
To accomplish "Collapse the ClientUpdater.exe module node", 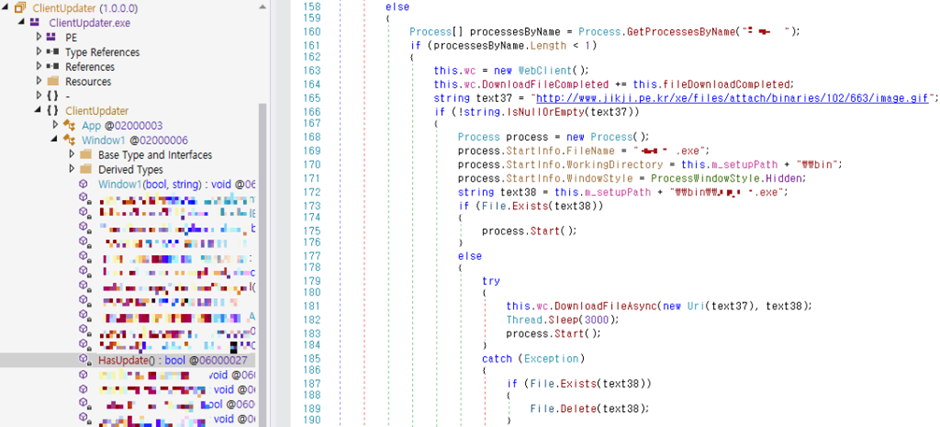I will pyautogui.click(x=22, y=22).
